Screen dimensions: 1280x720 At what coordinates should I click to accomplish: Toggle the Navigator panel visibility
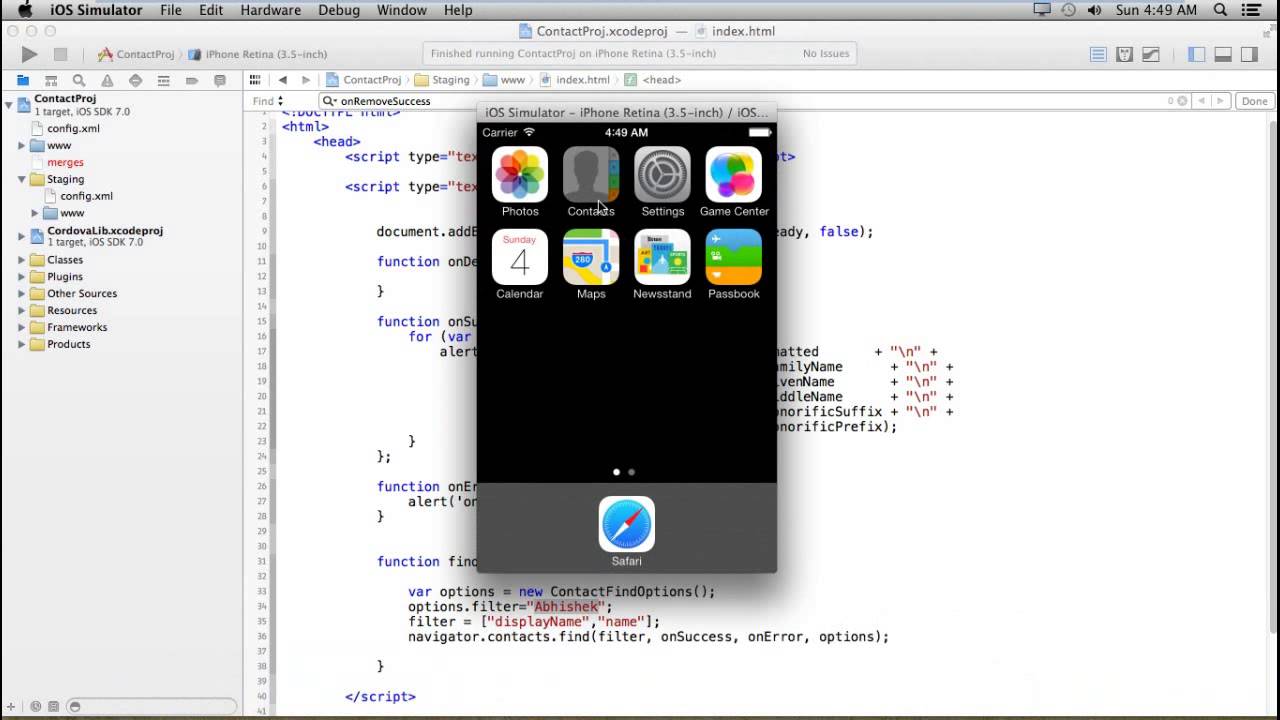pyautogui.click(x=1197, y=55)
